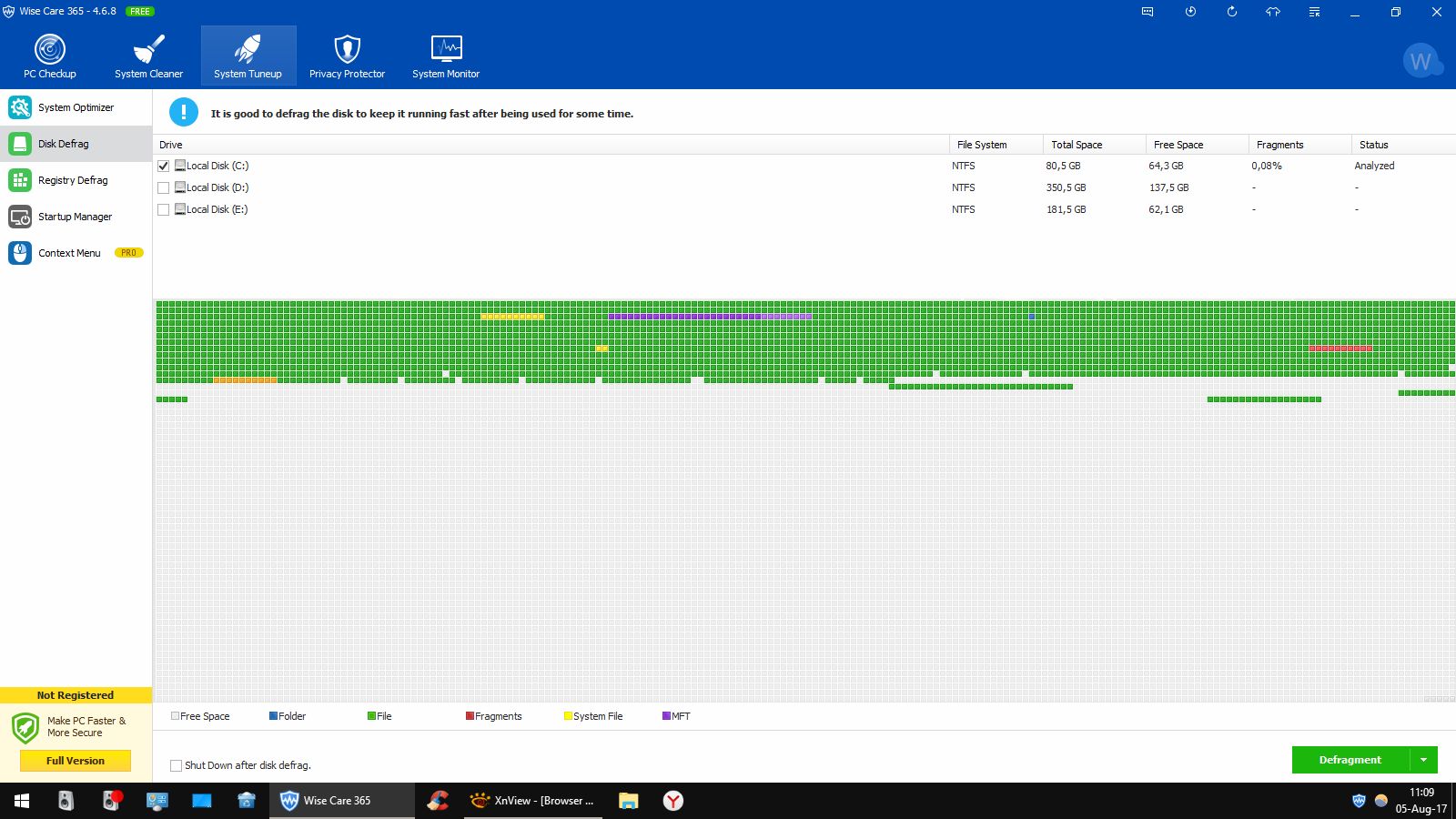Open the System Cleaner section
The image size is (1456, 819).
[148, 56]
